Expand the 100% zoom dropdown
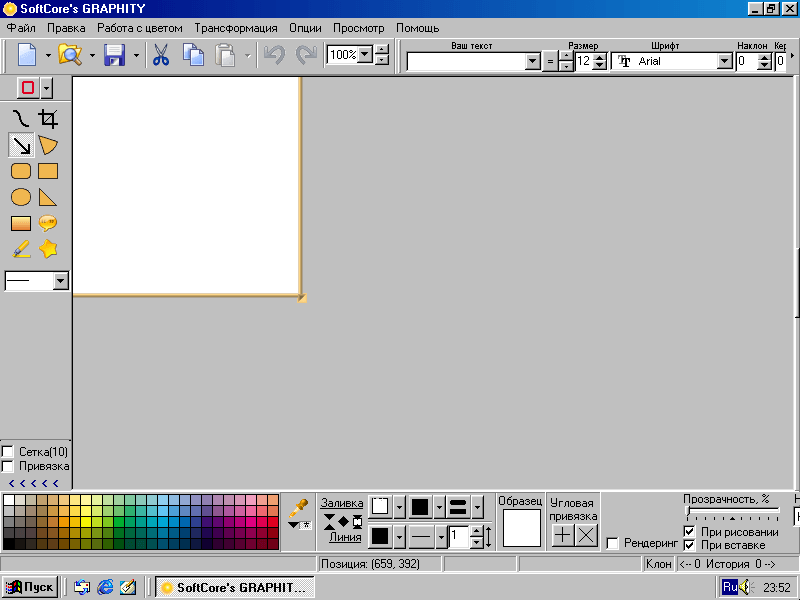 tap(365, 55)
